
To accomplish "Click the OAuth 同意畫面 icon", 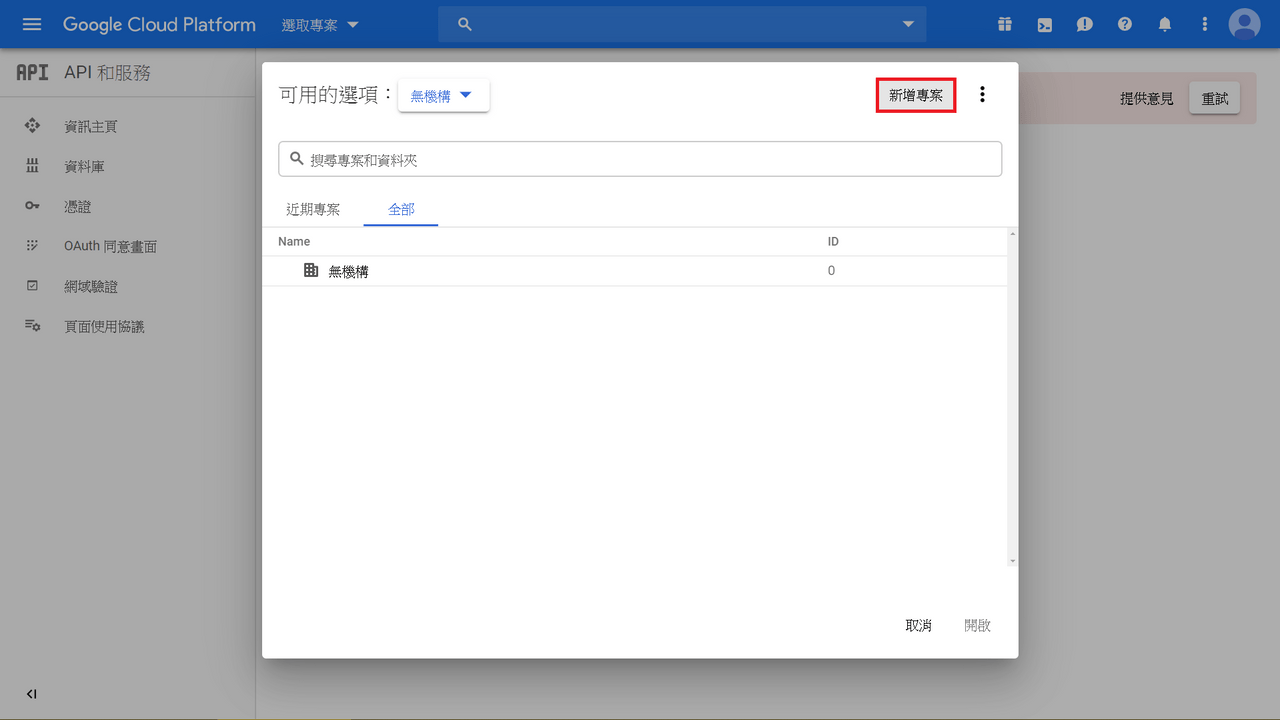I will coord(32,246).
